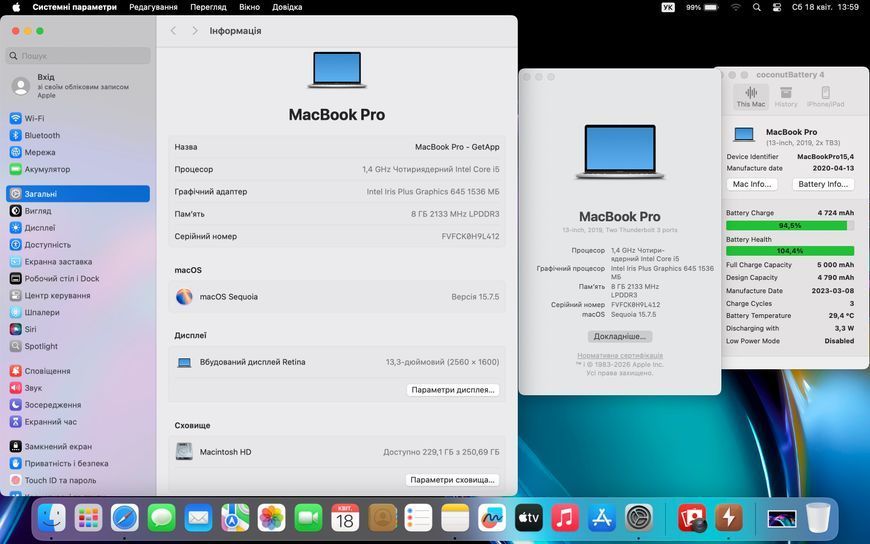The image size is (870, 544).
Task: Select Мережа in the sidebar
Action: [x=32, y=152]
